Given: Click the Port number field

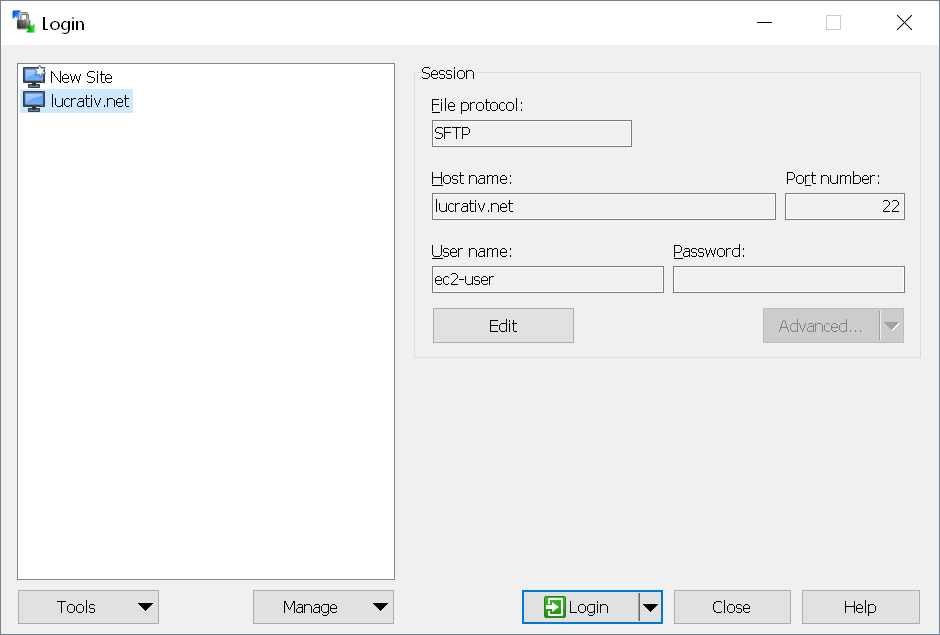Looking at the screenshot, I should (845, 206).
